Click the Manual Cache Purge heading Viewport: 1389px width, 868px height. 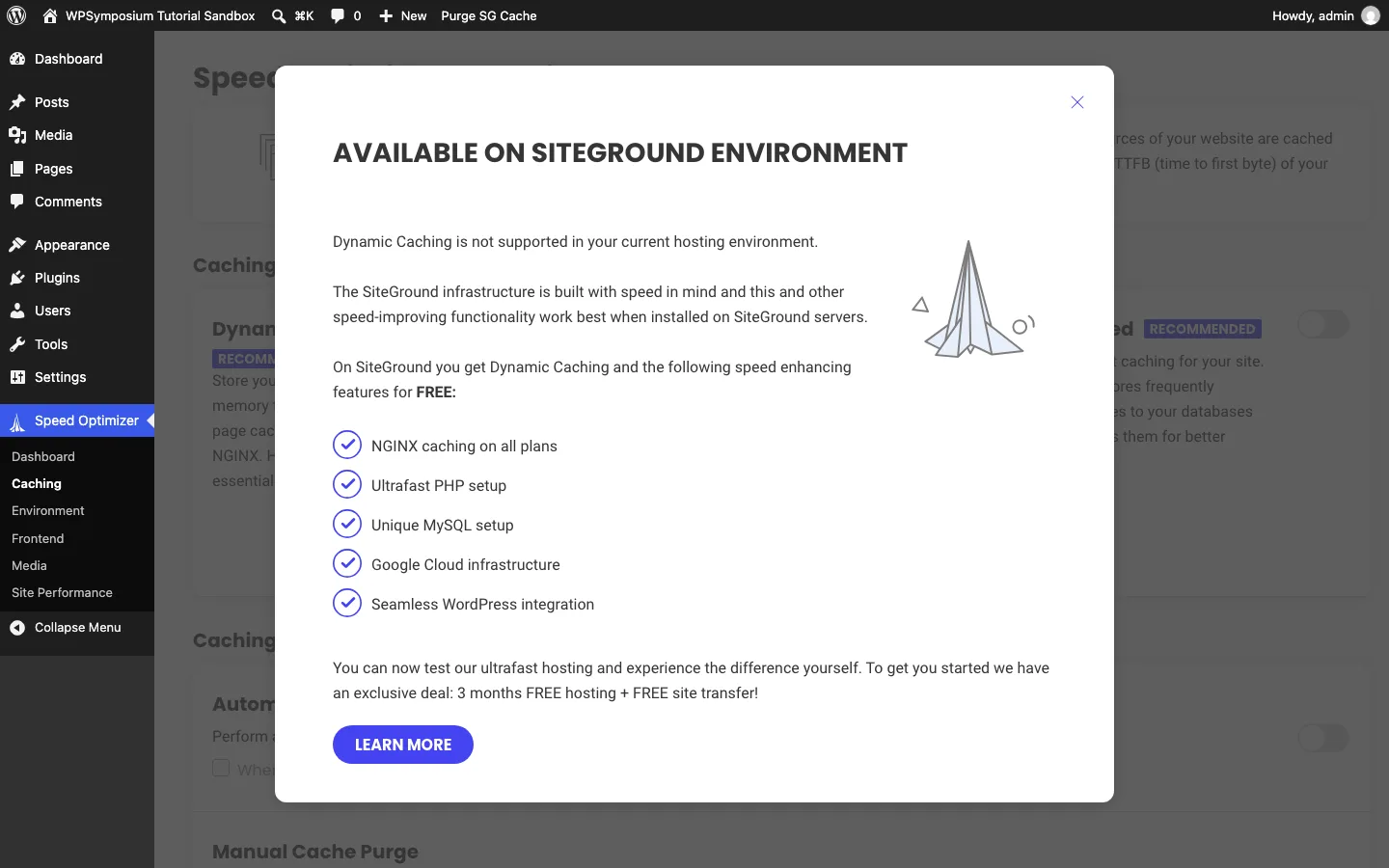[315, 852]
